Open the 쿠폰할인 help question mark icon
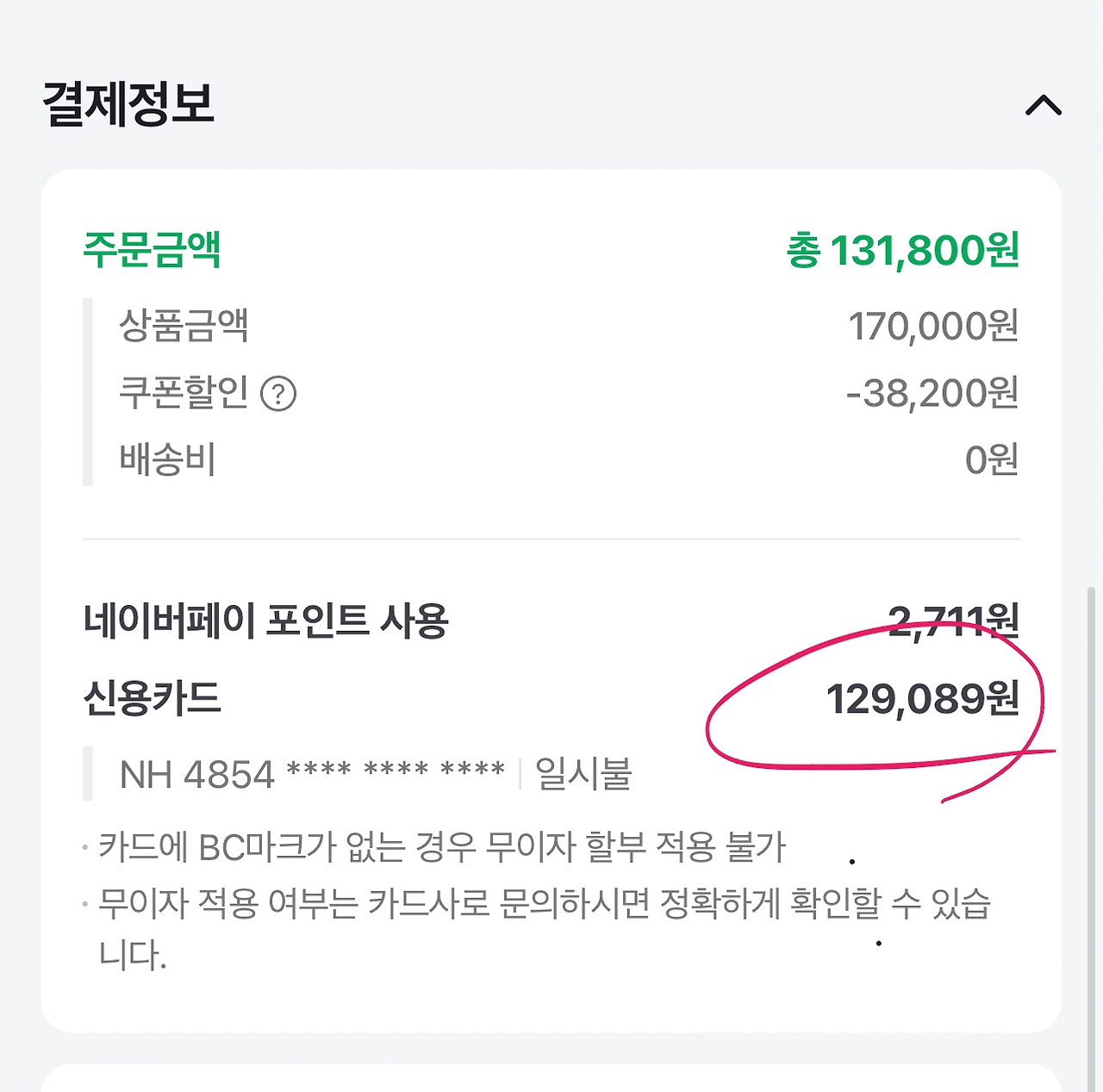 278,395
